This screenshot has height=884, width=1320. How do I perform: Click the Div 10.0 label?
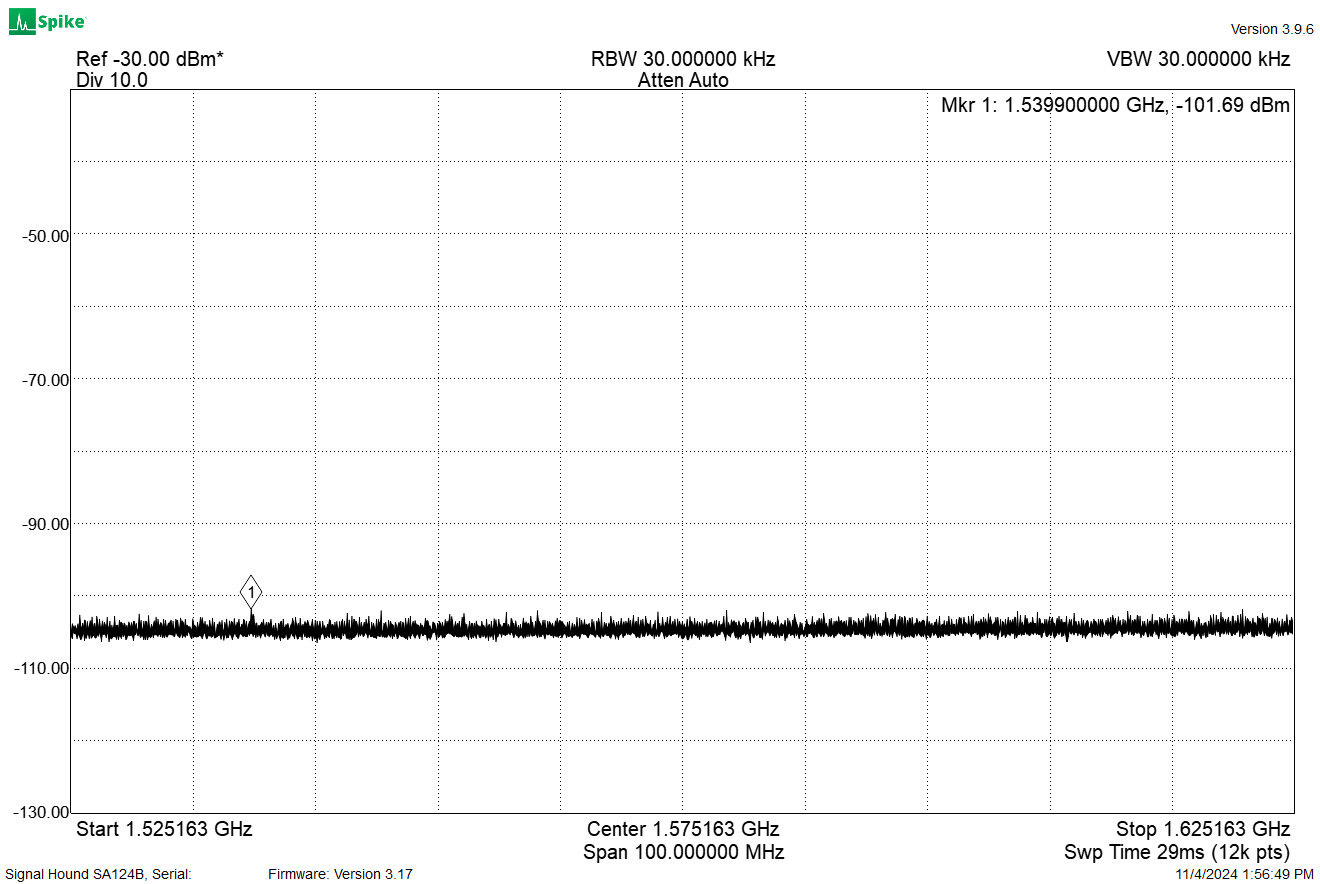pyautogui.click(x=112, y=80)
